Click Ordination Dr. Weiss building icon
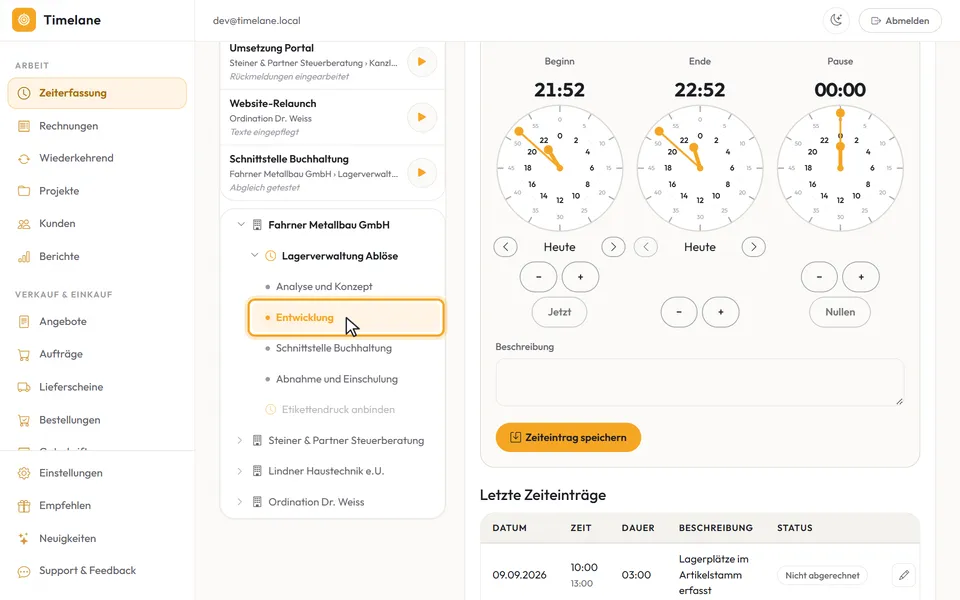Image resolution: width=960 pixels, height=600 pixels. click(258, 501)
